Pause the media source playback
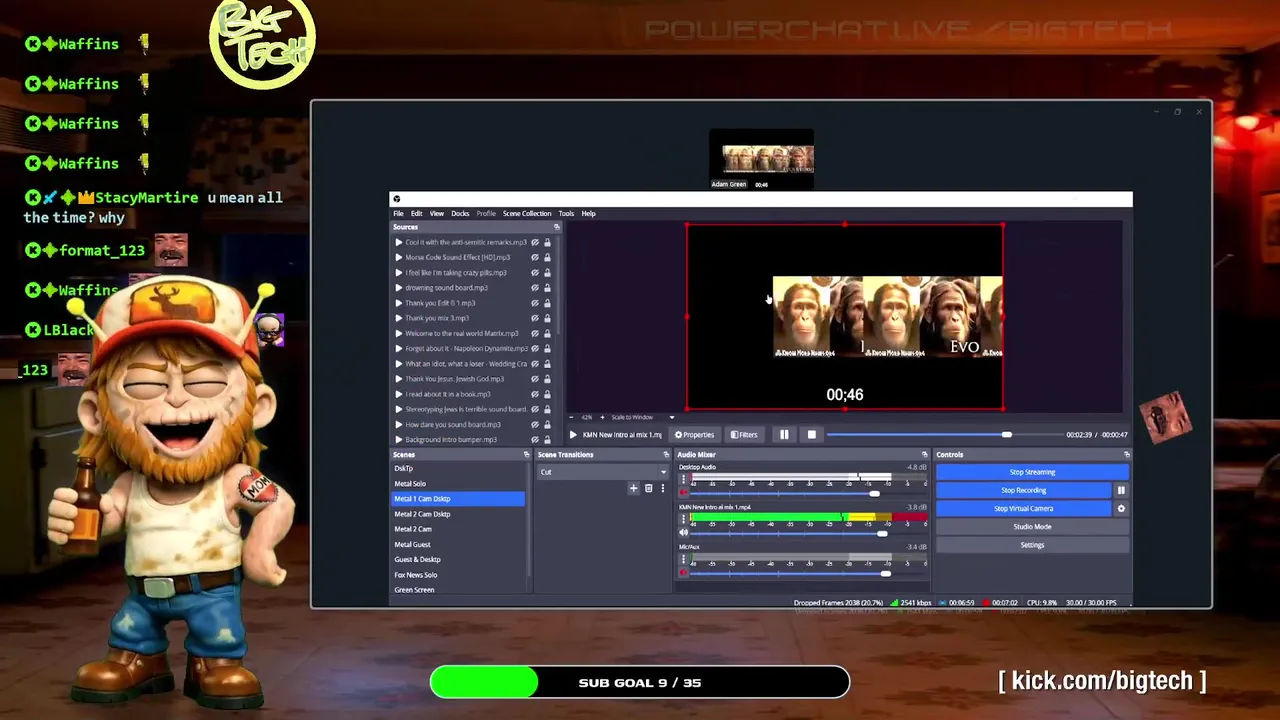 click(784, 435)
